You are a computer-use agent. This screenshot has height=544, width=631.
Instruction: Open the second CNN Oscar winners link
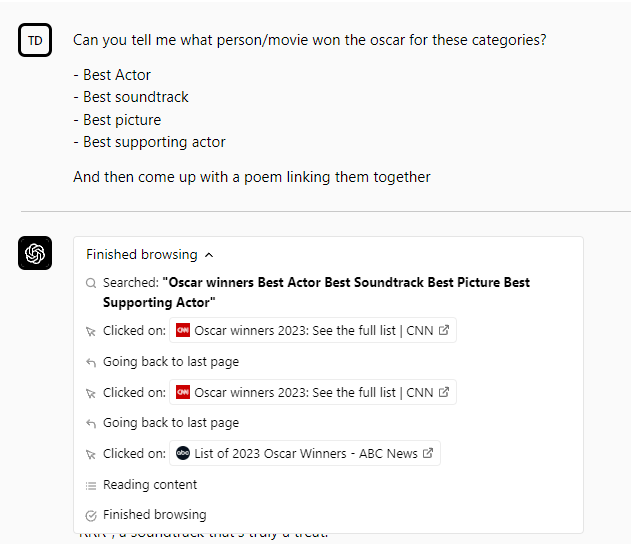313,392
